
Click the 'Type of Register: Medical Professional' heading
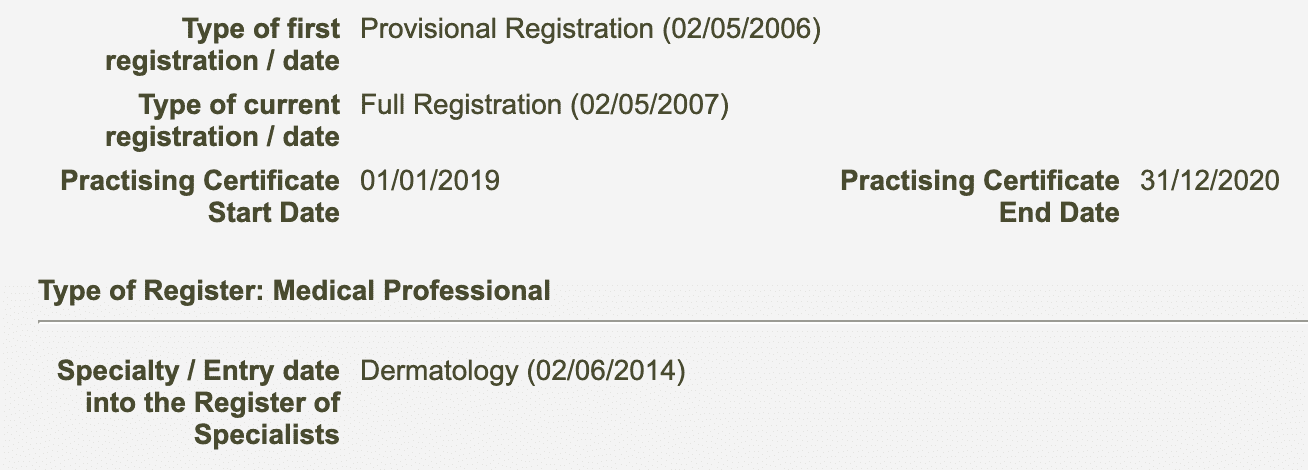tap(294, 291)
